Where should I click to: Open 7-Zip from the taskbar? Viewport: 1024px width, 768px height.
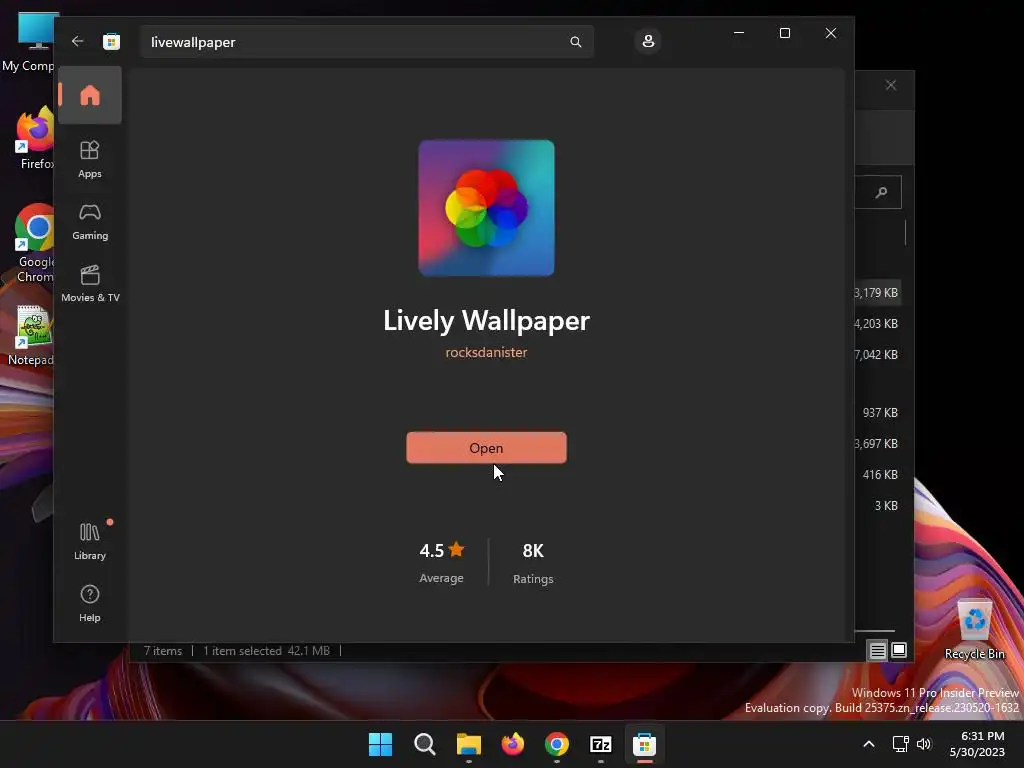(x=600, y=744)
